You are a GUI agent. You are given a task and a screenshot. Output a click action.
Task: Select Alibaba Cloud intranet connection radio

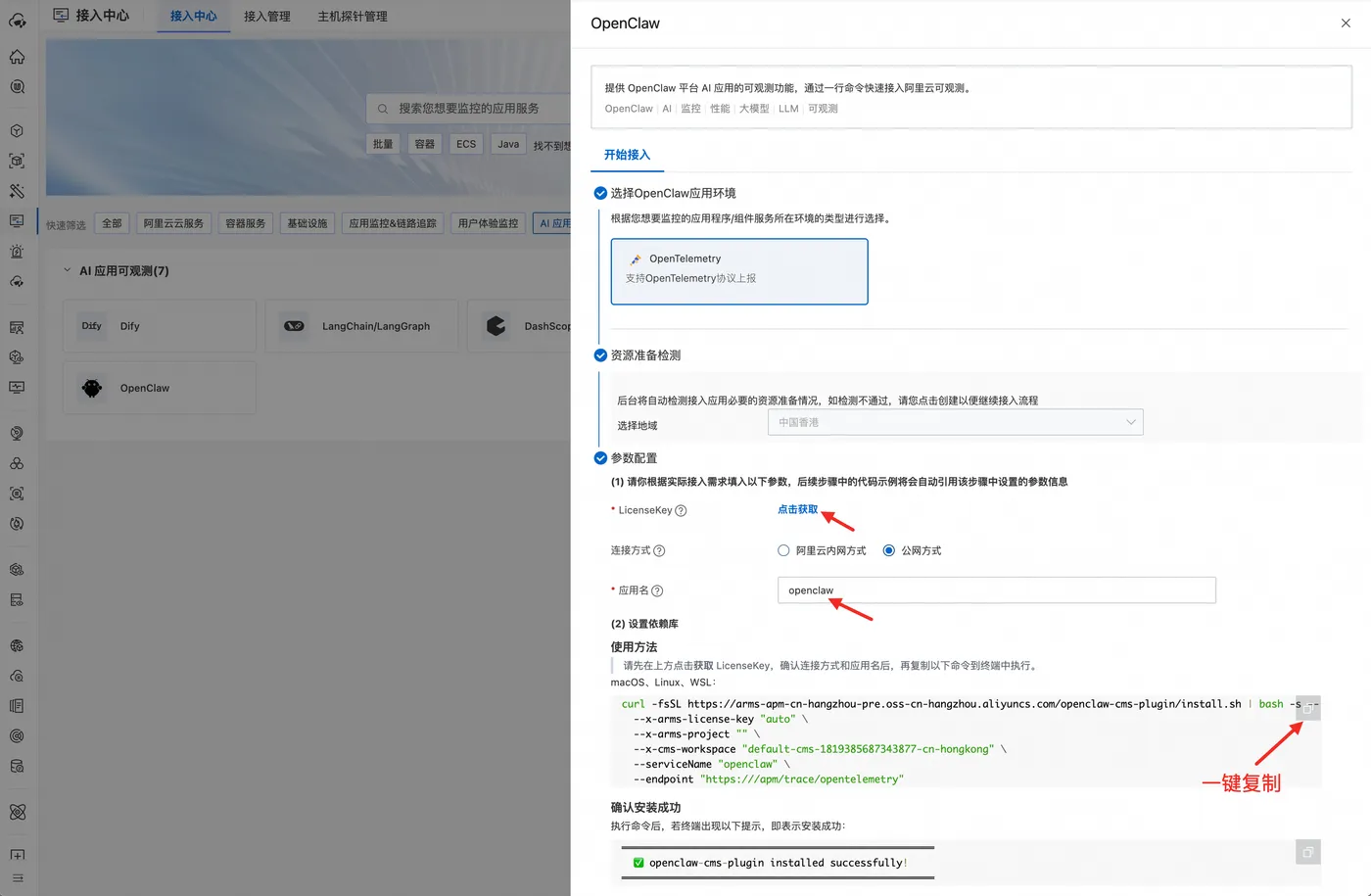783,550
